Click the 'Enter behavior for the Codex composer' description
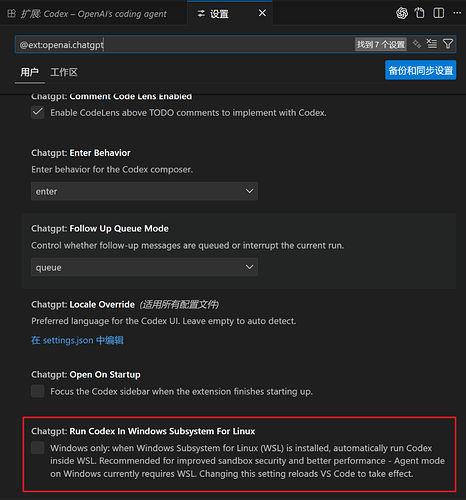The image size is (466, 500). coord(112,170)
